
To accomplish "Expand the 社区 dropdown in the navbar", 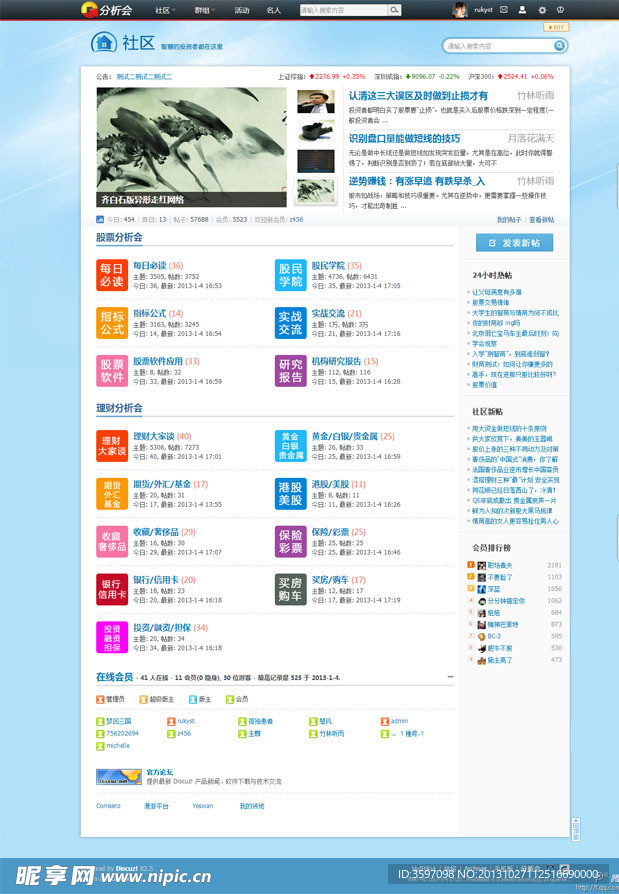I will tap(165, 10).
